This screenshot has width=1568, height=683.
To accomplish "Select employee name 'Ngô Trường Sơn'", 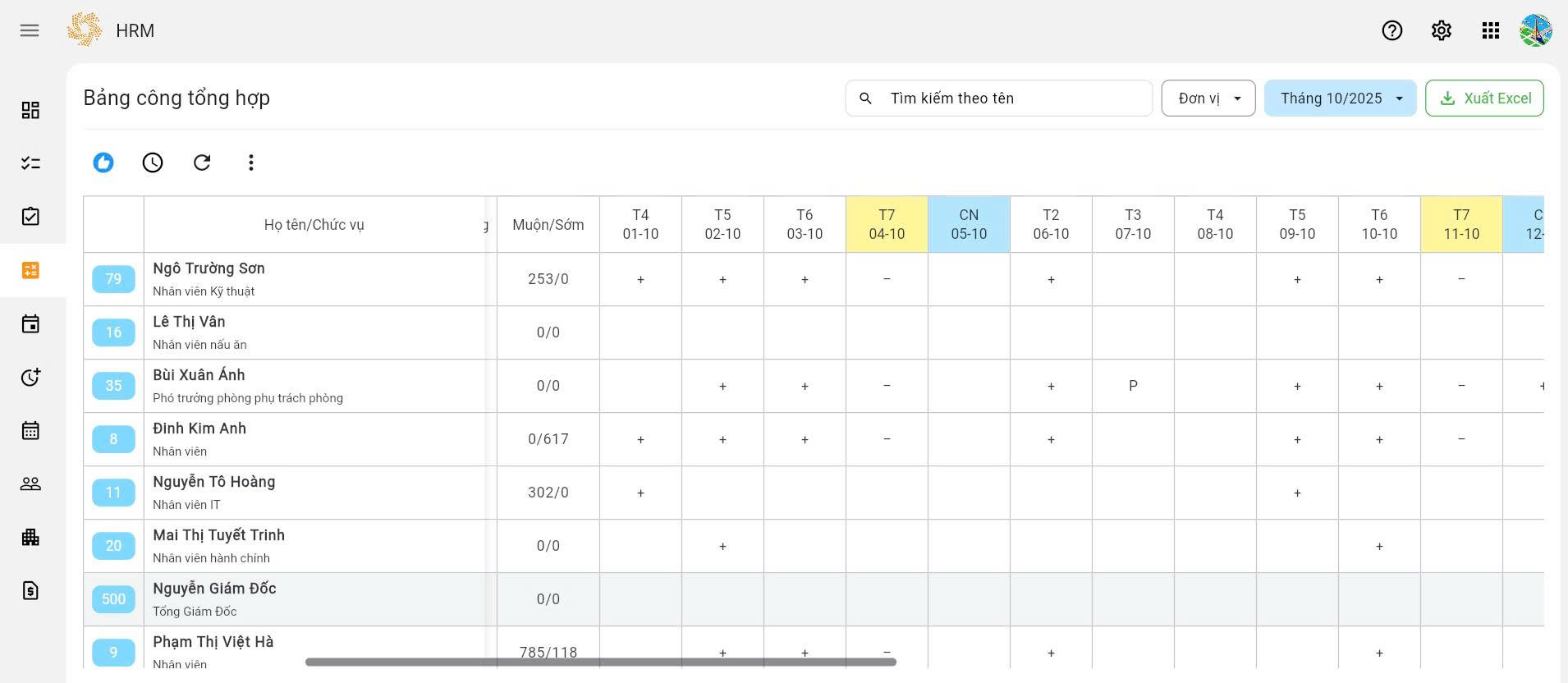I will (209, 268).
